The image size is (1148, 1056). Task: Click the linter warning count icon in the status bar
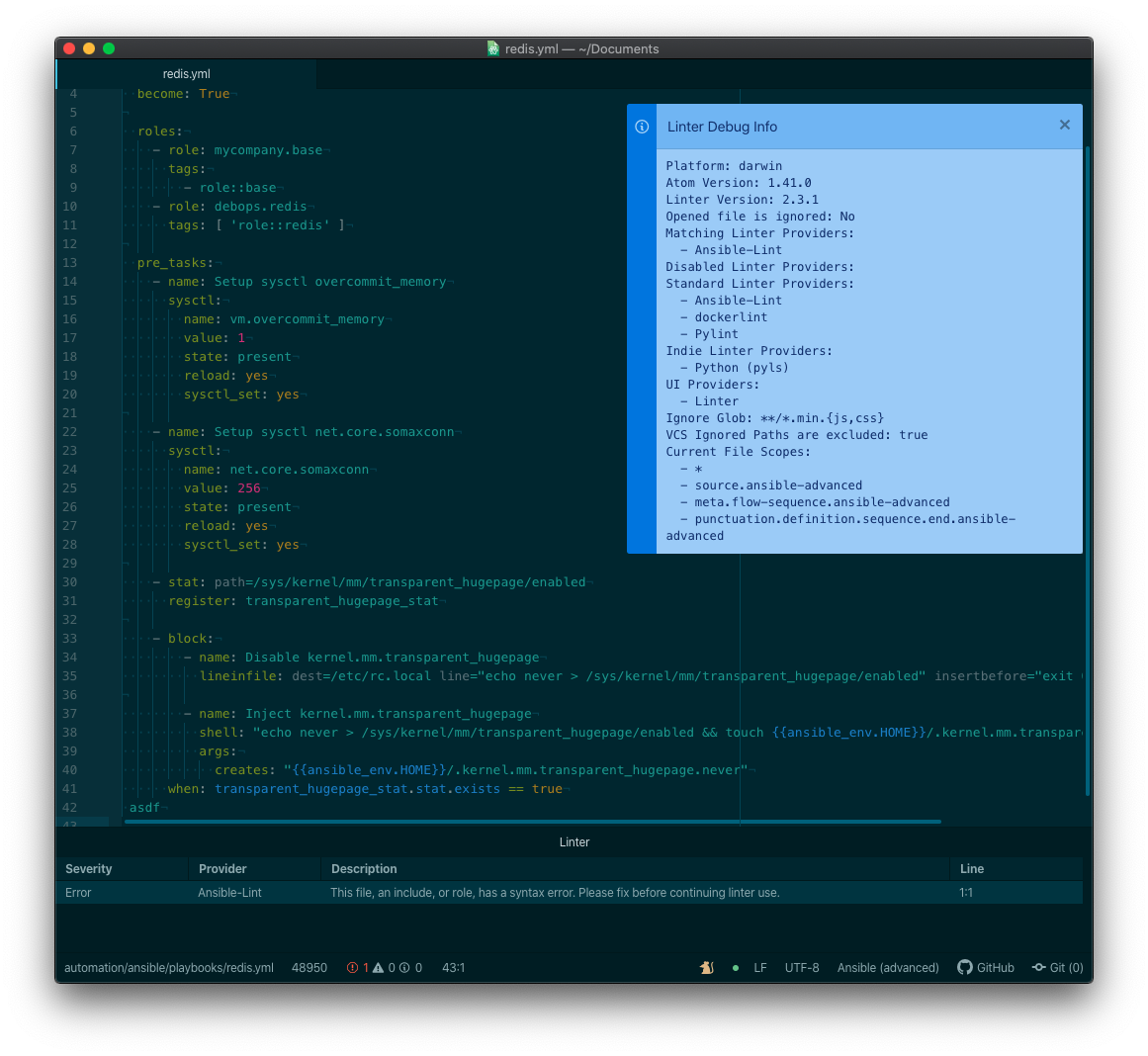point(378,967)
